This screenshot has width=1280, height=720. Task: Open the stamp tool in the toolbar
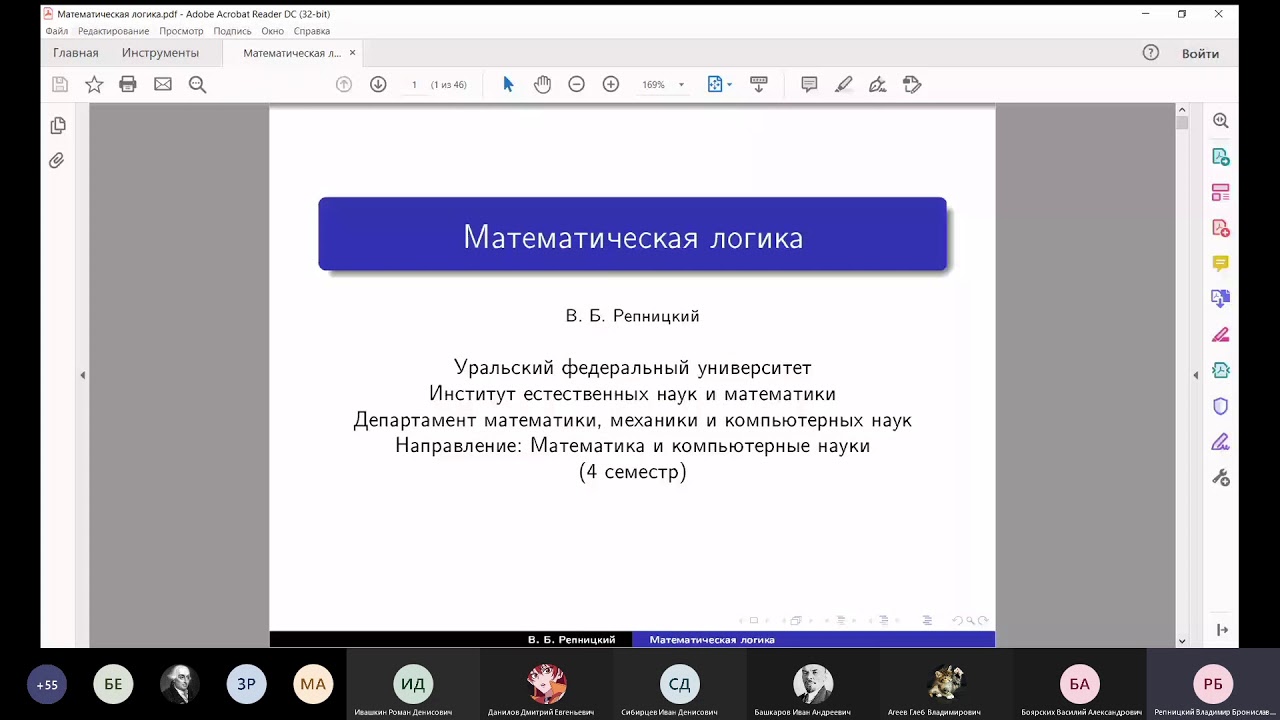pyautogui.click(x=912, y=85)
